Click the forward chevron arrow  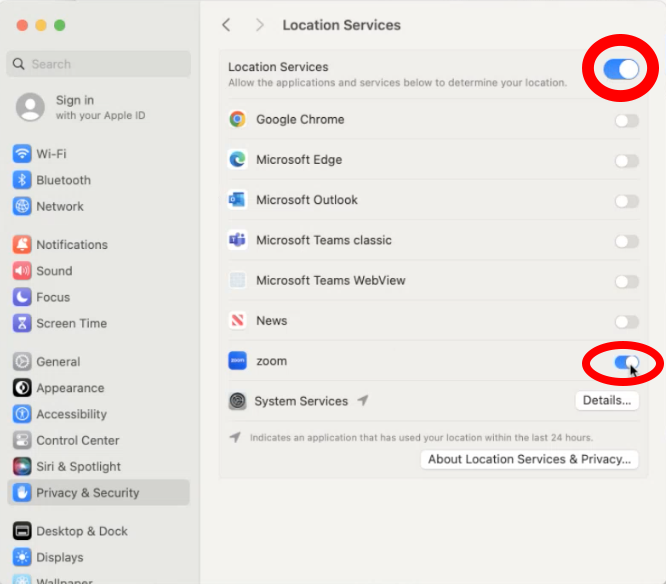[x=260, y=25]
